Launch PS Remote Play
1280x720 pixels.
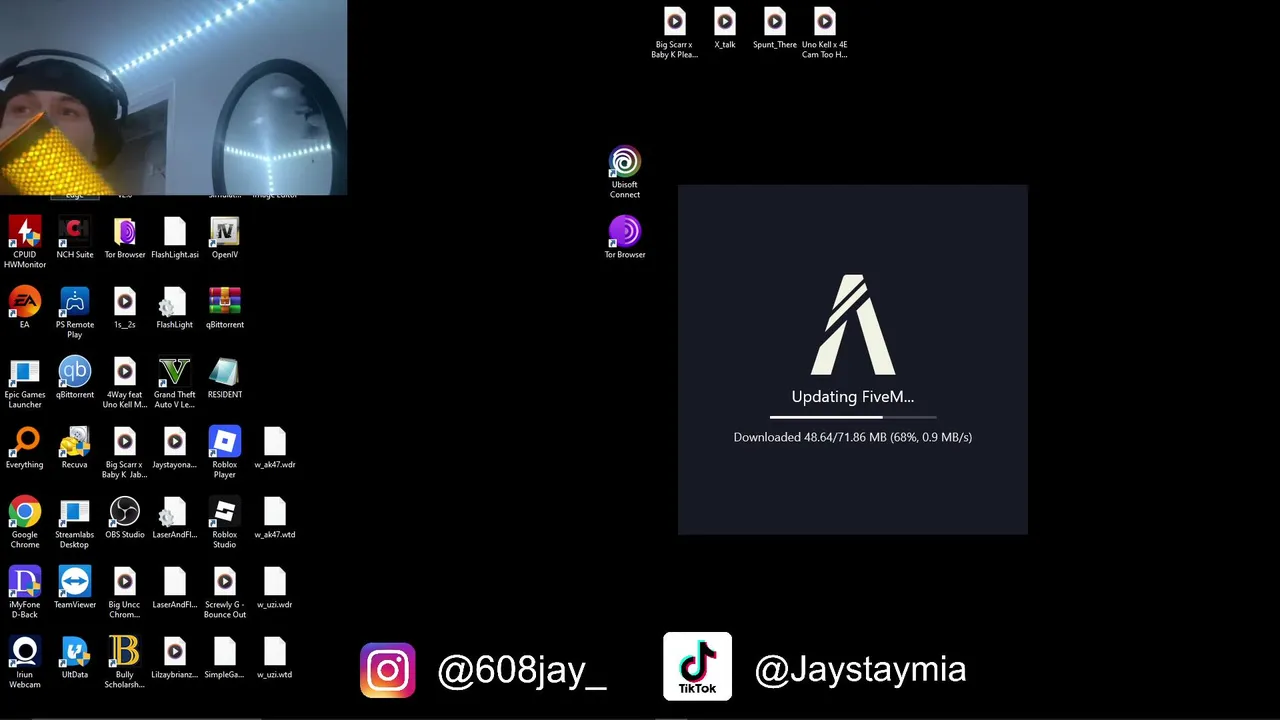(x=75, y=312)
